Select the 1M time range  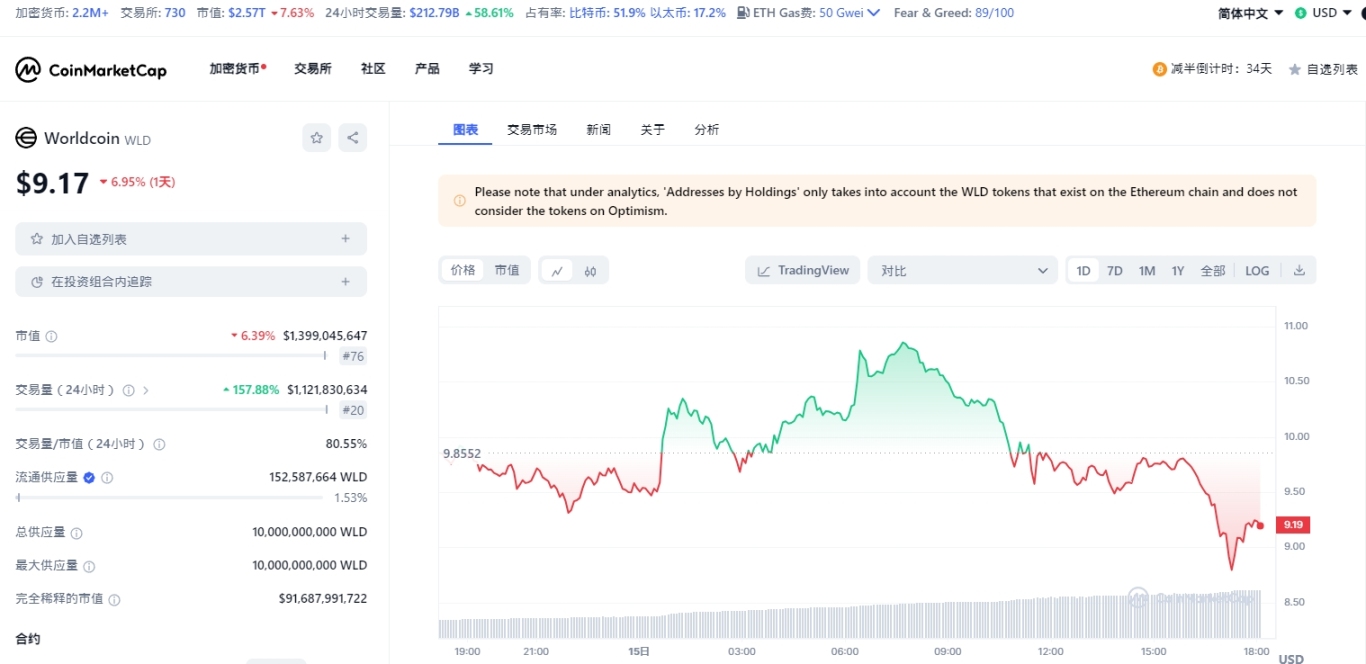(x=1147, y=271)
